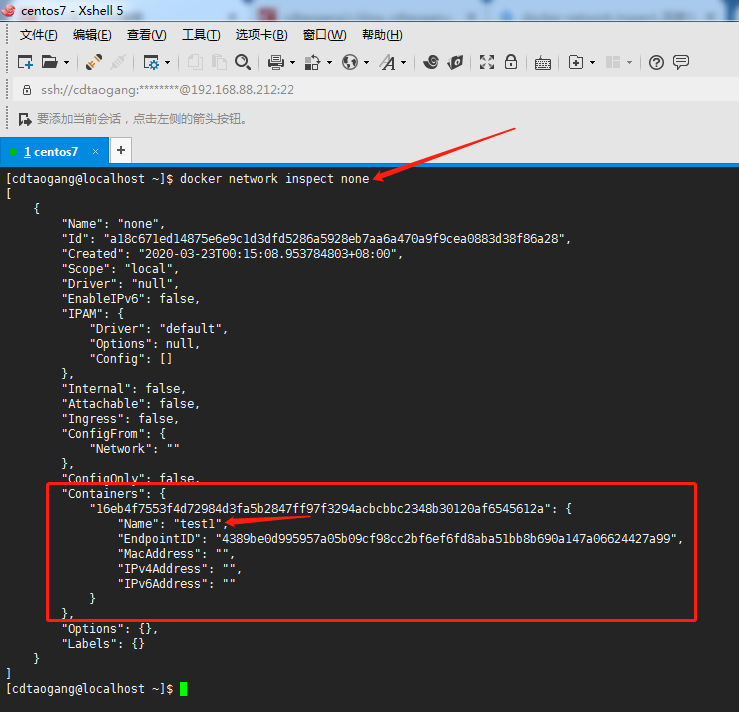Screen dimensions: 739x712
Task: Launch Xagent key icon
Action: 455,62
